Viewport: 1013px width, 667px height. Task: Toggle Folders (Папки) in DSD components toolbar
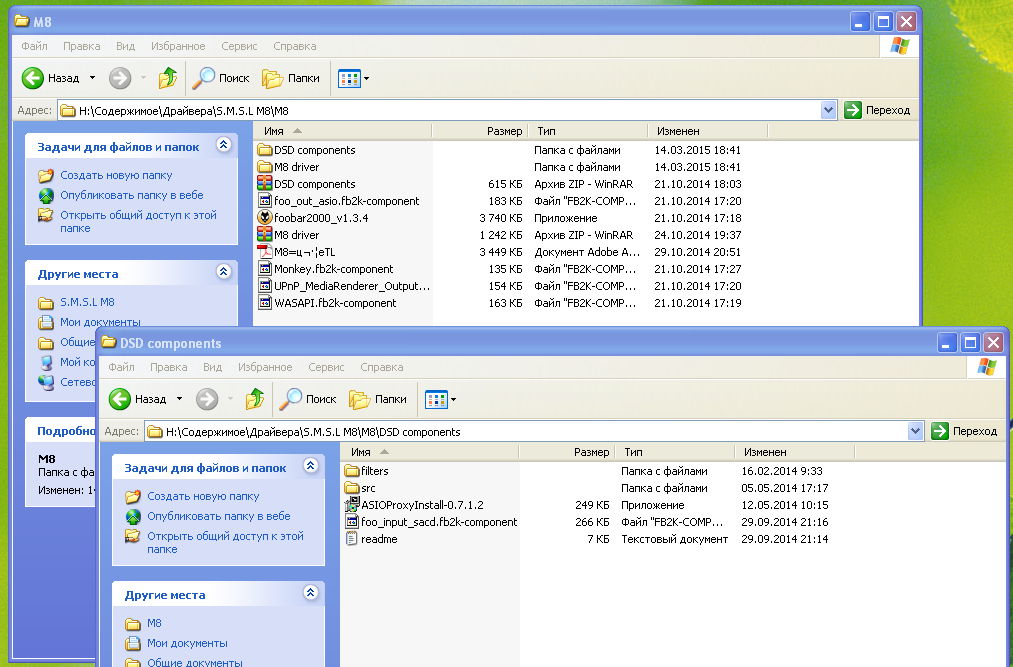click(x=378, y=399)
